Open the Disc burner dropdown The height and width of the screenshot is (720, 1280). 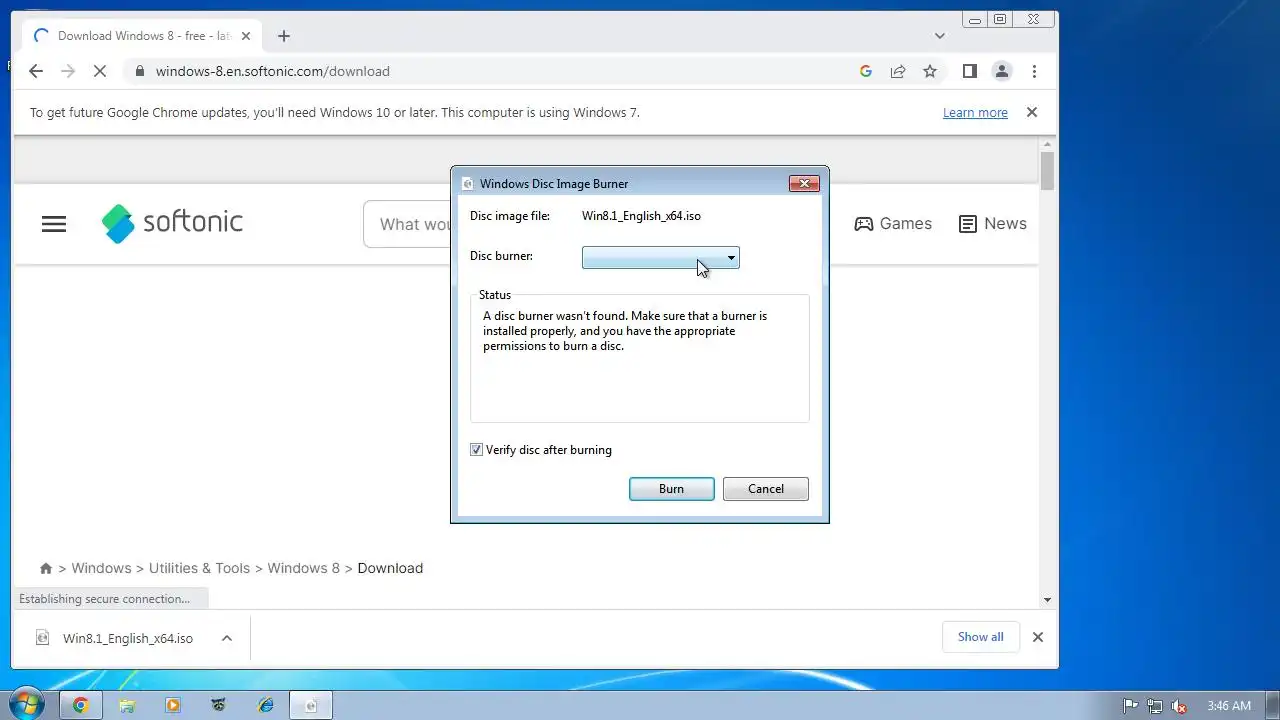tap(660, 258)
